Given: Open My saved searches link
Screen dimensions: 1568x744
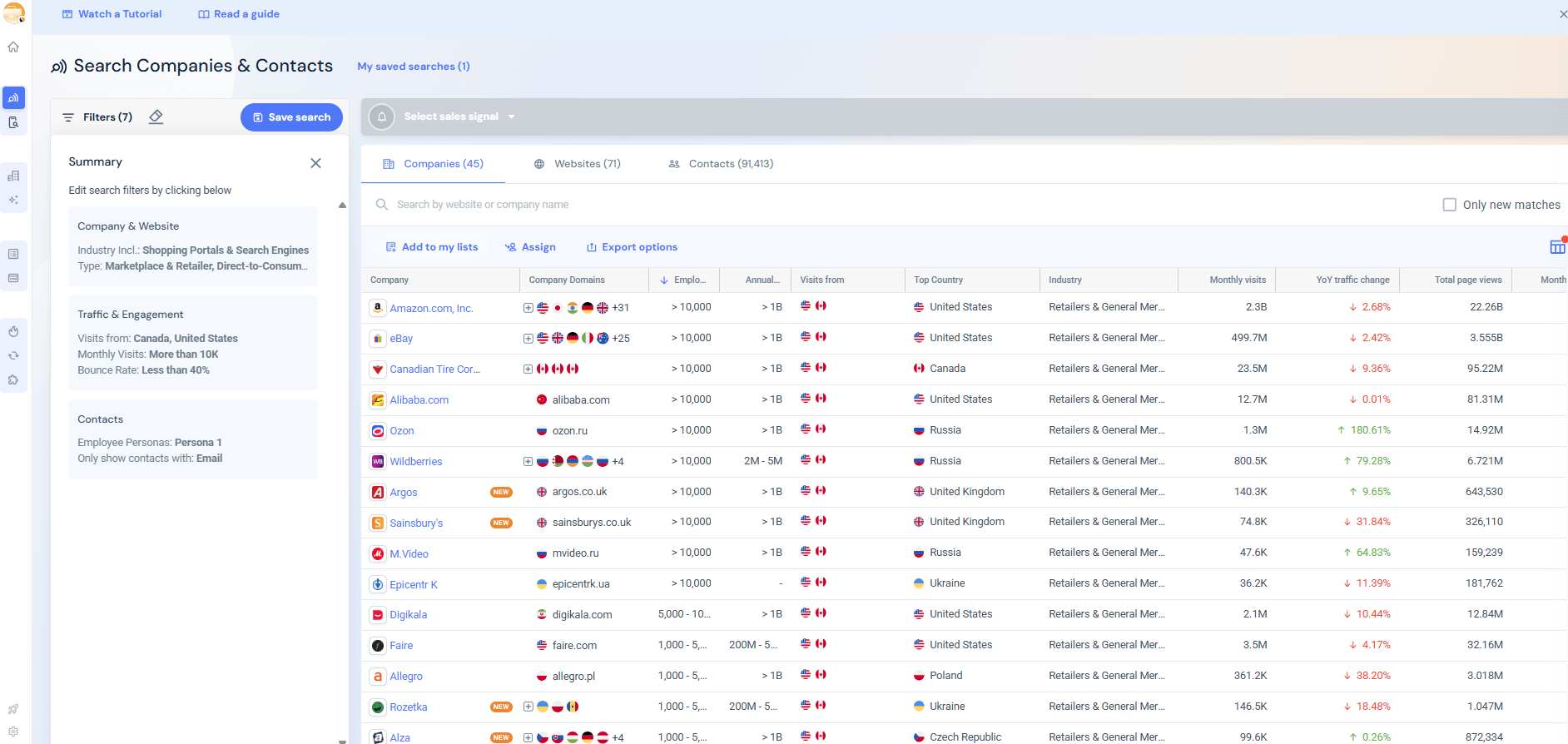Looking at the screenshot, I should pos(414,67).
